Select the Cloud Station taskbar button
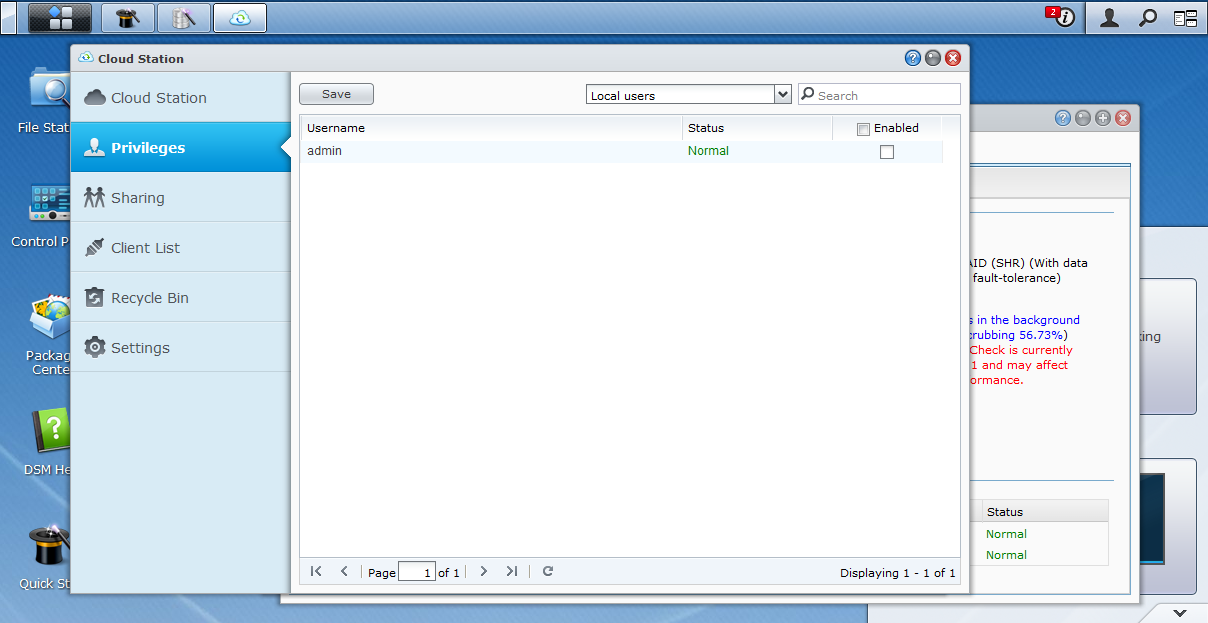The width and height of the screenshot is (1208, 623). tap(240, 17)
